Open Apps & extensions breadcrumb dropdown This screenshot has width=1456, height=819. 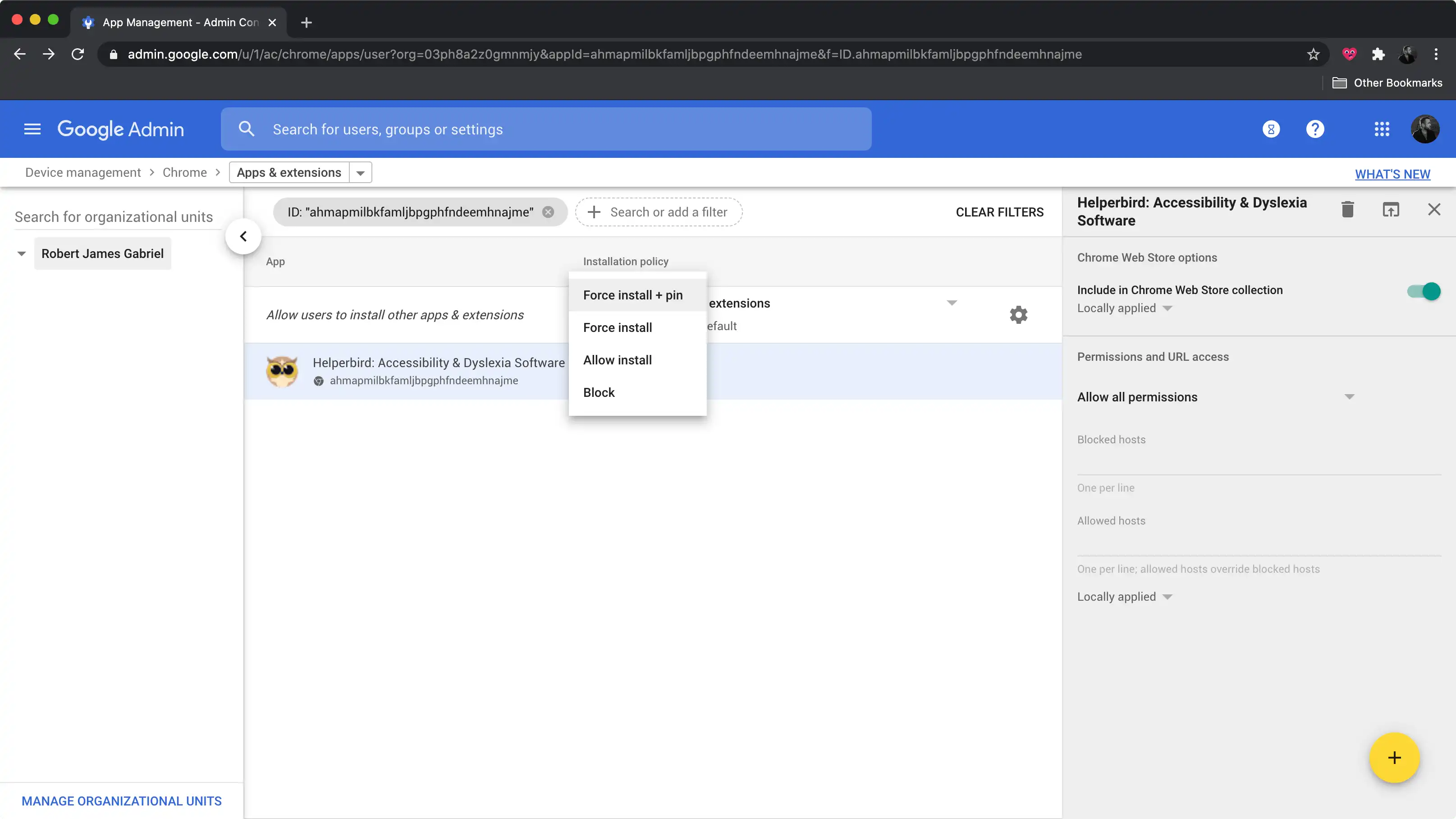(x=361, y=173)
